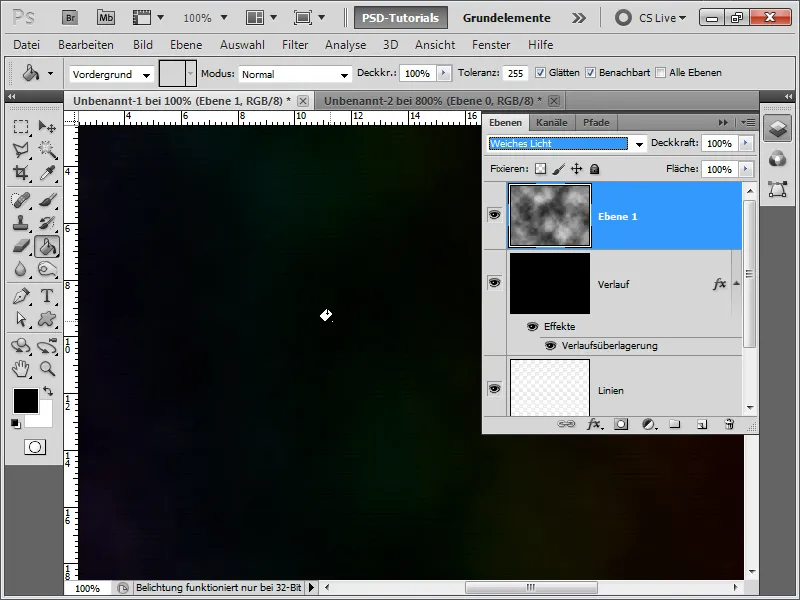Select the History Brush tool

pyautogui.click(x=47, y=223)
